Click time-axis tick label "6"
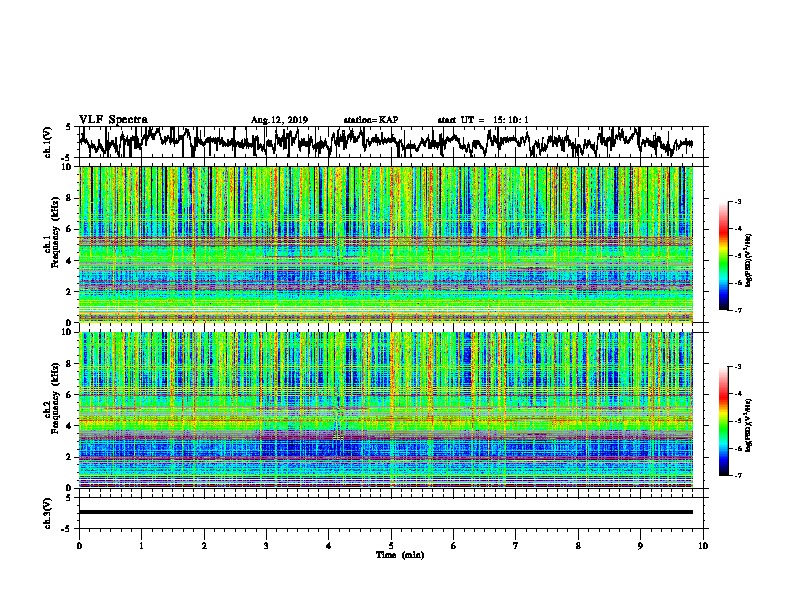Viewport: 792px width, 612px height. click(x=454, y=546)
